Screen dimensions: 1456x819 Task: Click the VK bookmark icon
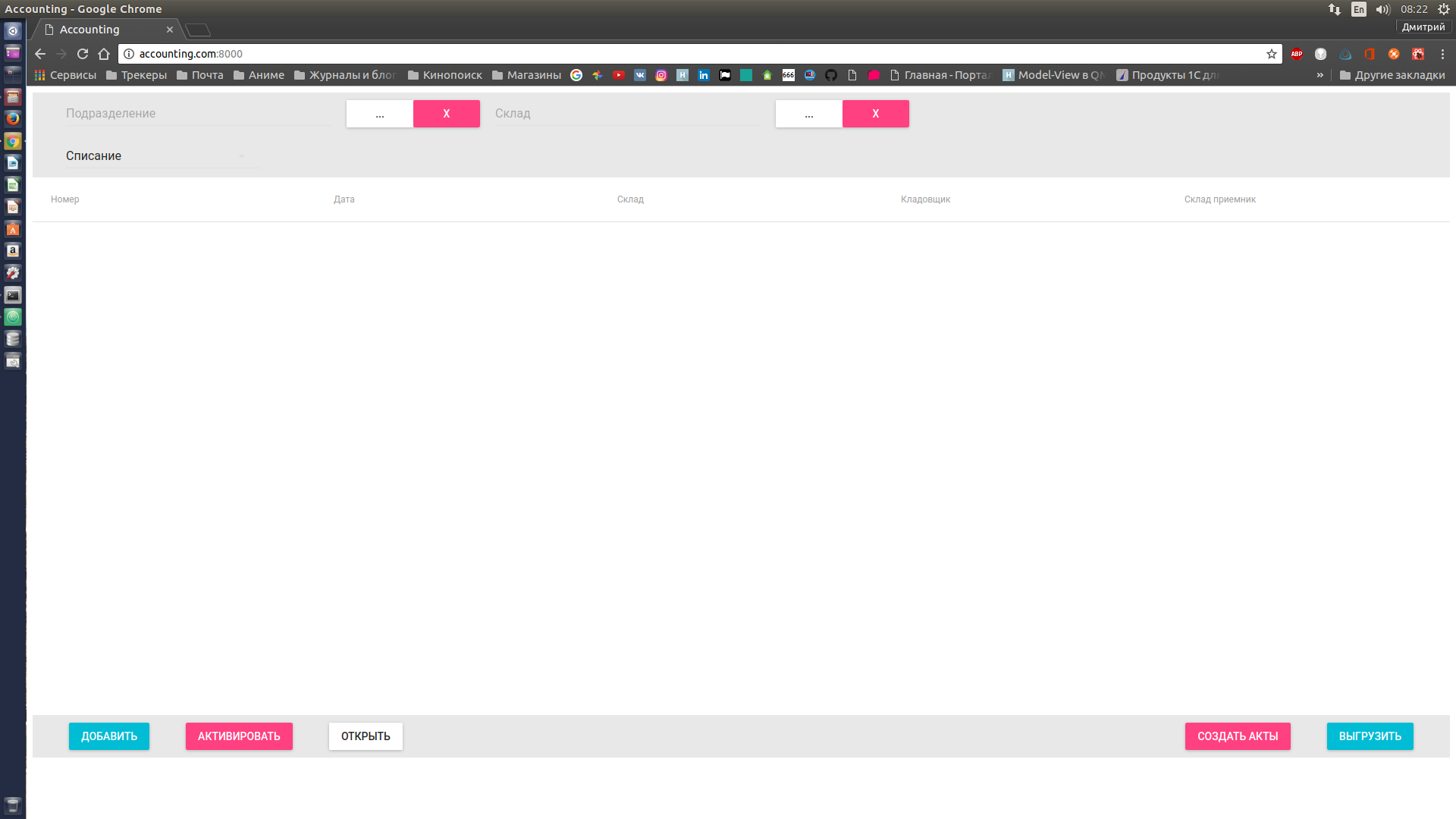coord(640,75)
